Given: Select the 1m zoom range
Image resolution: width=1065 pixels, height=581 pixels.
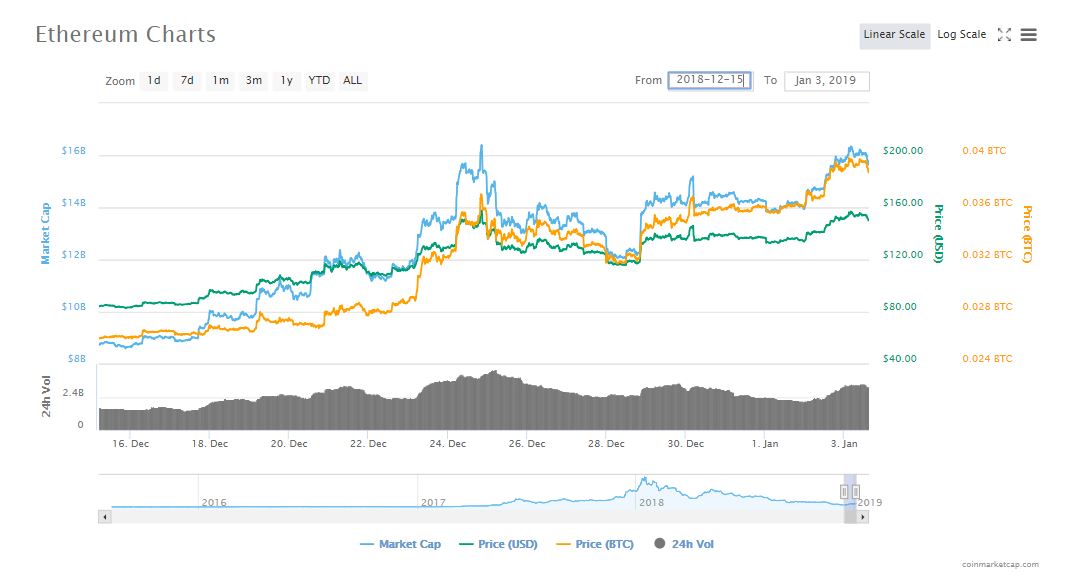Looking at the screenshot, I should [220, 81].
